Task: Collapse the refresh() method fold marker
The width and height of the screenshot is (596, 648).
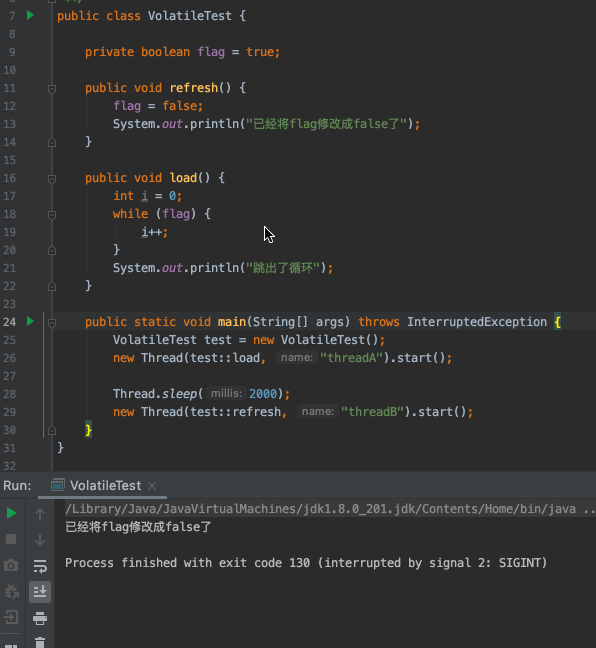Action: (52, 88)
